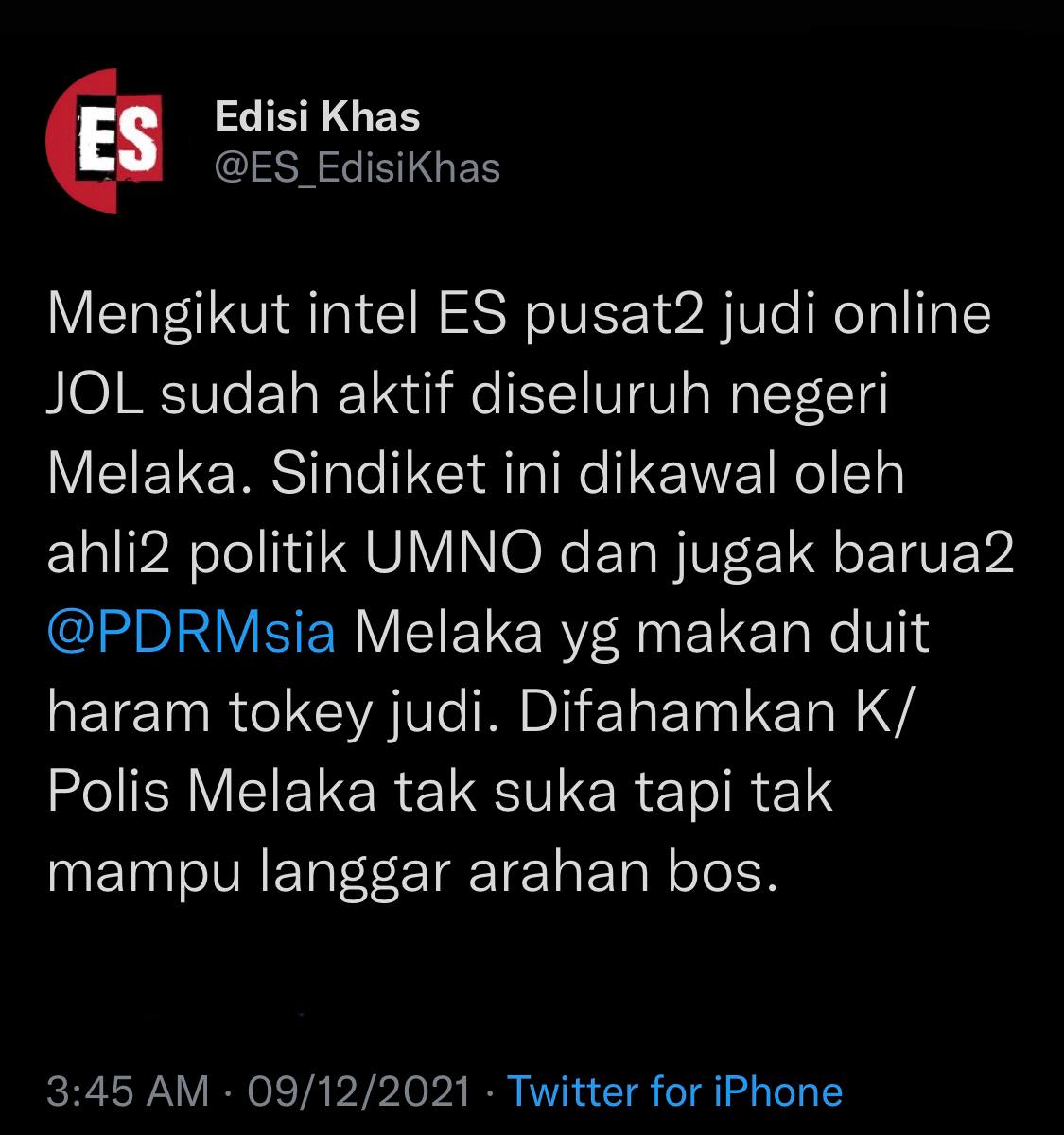
Task: Click the 3:45 AM timestamp
Action: coord(128,1091)
